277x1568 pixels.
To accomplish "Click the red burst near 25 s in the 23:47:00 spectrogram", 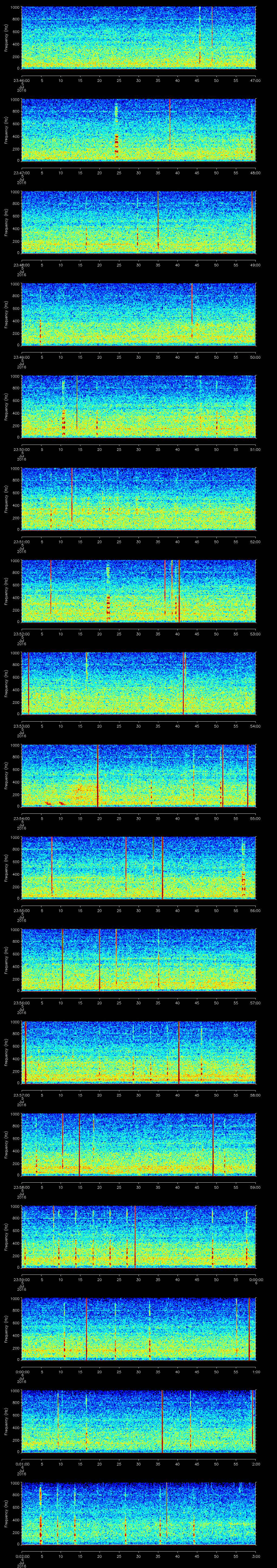I will click(116, 147).
